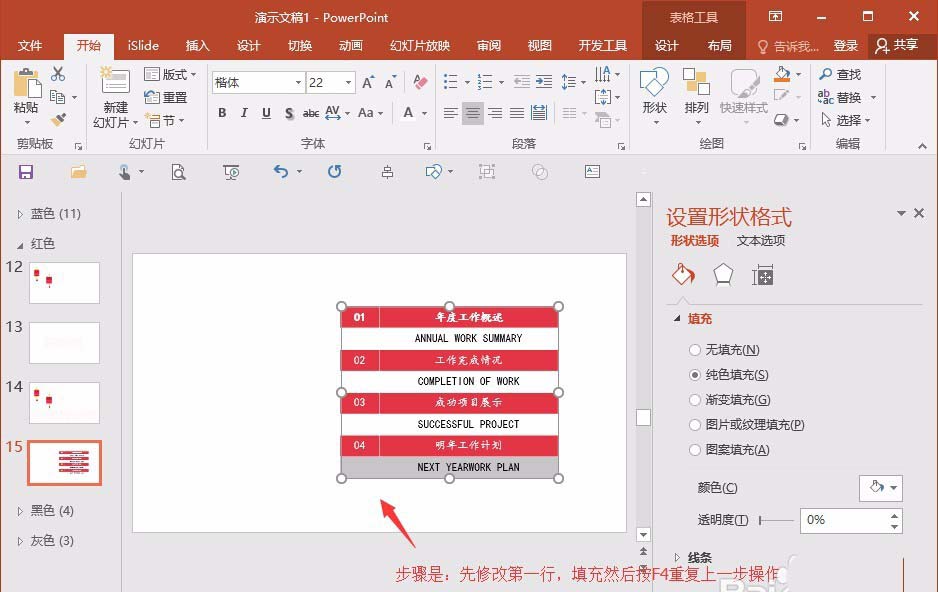Select slide 13 thumbnail in the pane
938x592 pixels.
pos(64,343)
